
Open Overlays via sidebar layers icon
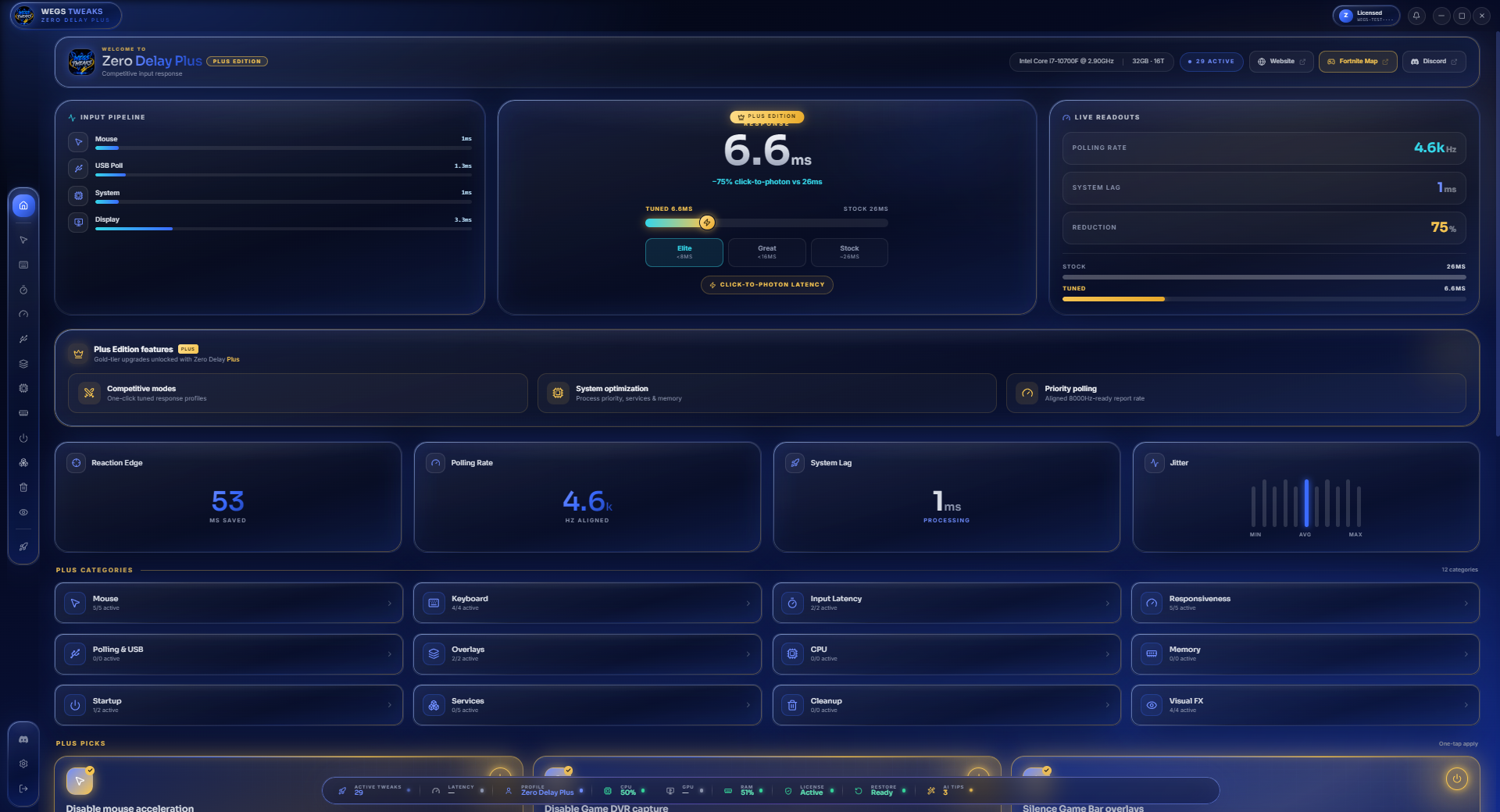point(23,364)
